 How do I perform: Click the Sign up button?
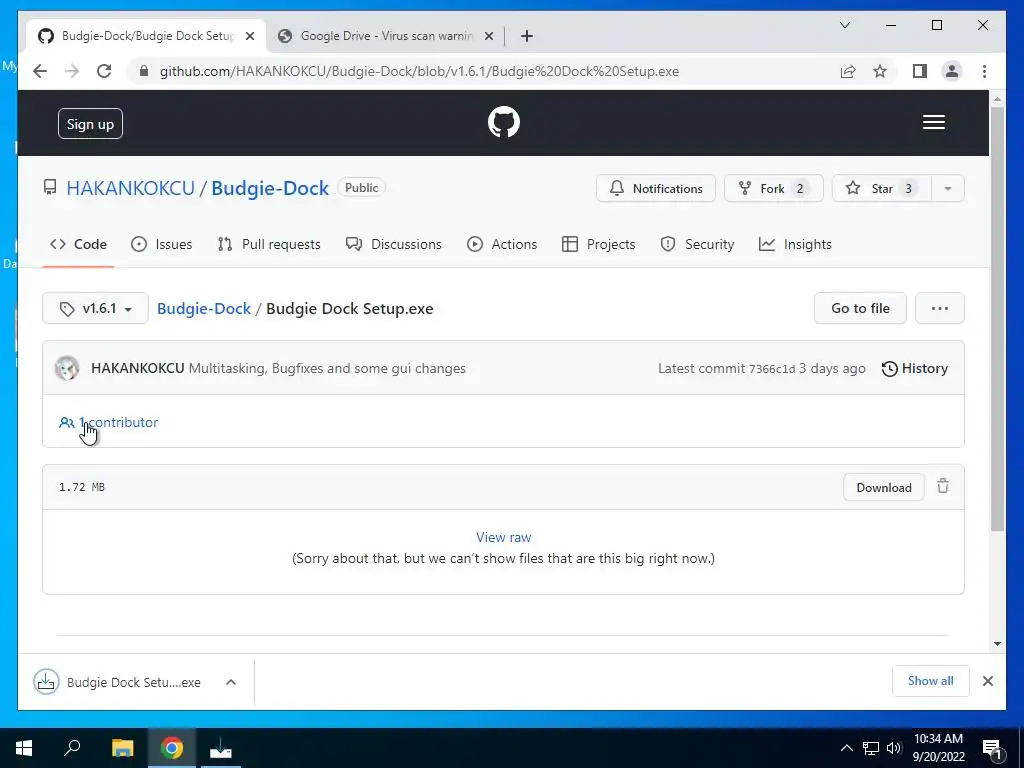(90, 124)
